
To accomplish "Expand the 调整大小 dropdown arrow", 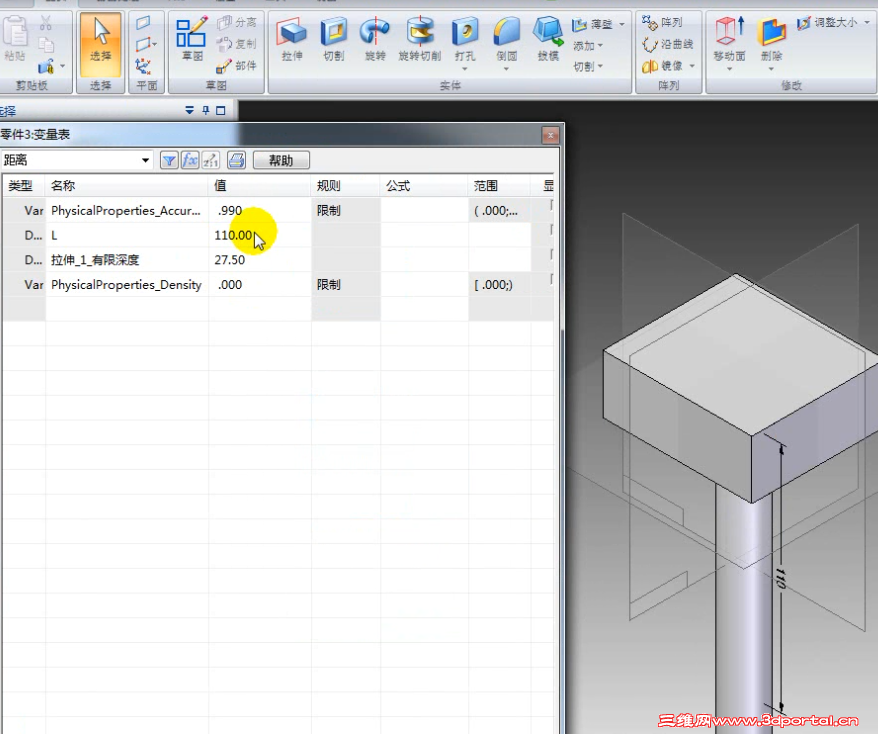I will pos(867,23).
